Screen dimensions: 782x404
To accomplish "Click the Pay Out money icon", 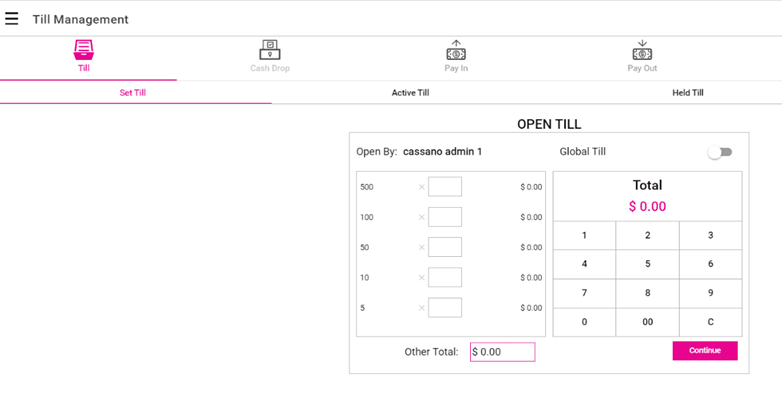I will pyautogui.click(x=642, y=50).
